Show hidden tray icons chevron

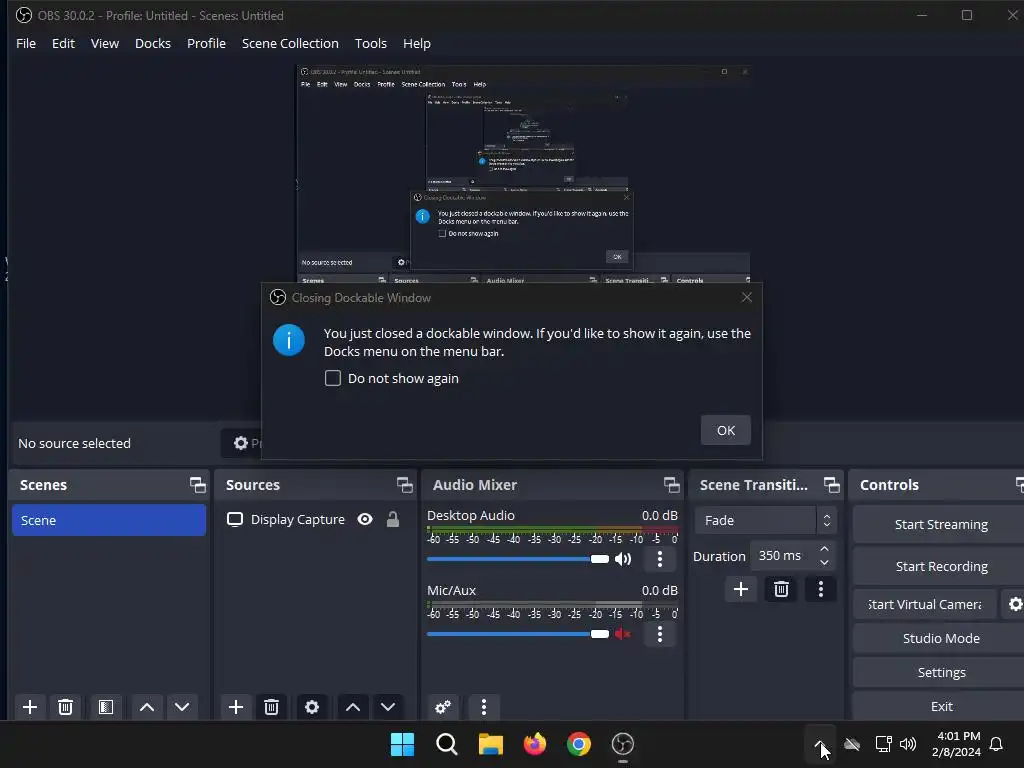tap(820, 744)
